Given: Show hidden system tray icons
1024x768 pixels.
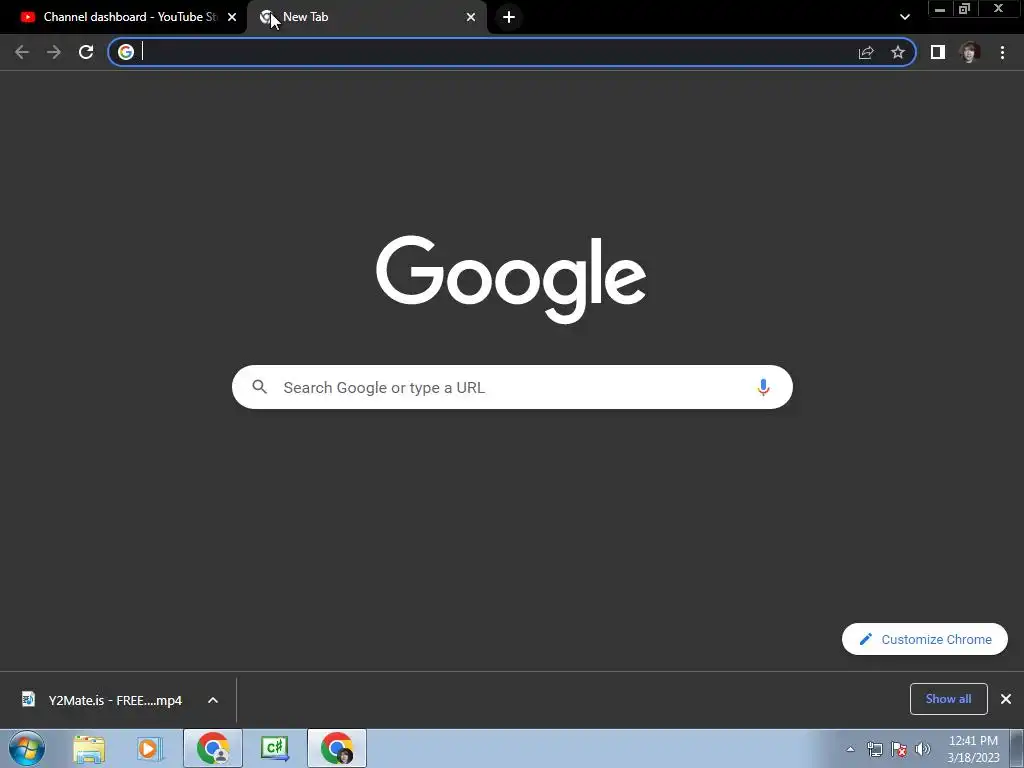Looking at the screenshot, I should pyautogui.click(x=850, y=749).
